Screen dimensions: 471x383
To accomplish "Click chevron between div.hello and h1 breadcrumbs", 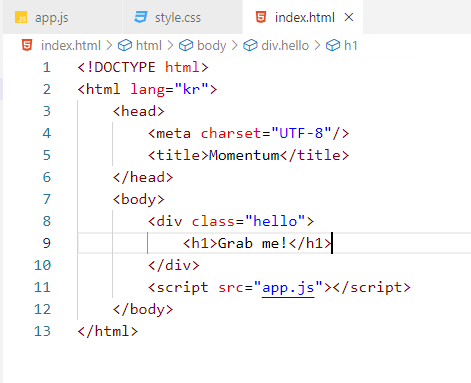I will [317, 45].
